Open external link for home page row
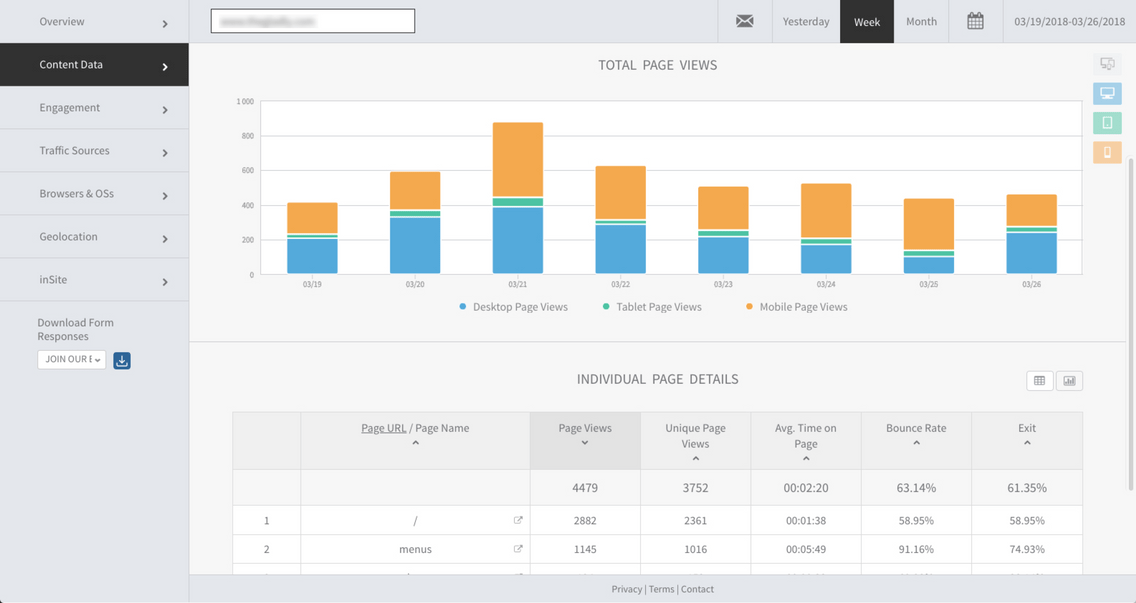1136x603 pixels. [518, 521]
